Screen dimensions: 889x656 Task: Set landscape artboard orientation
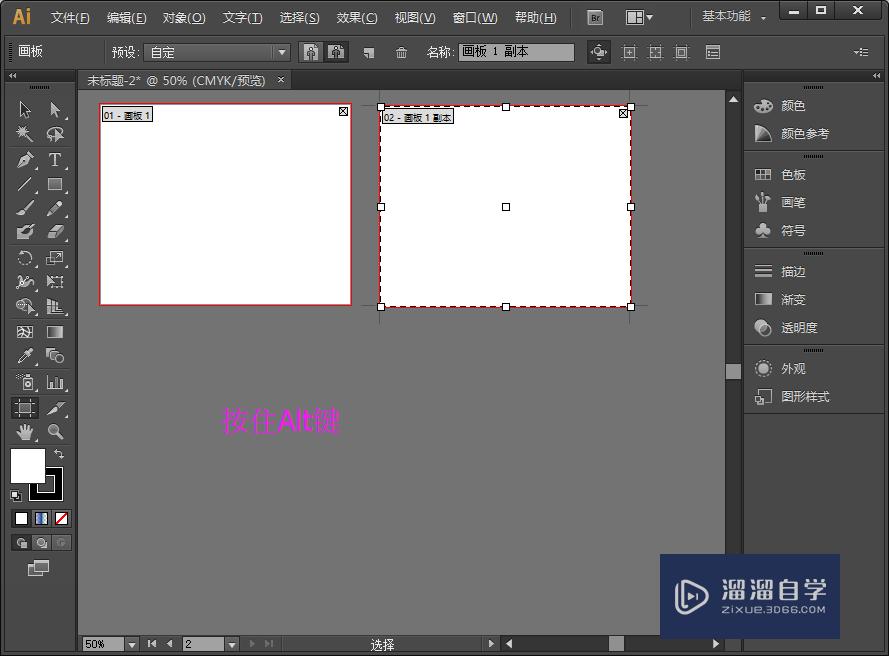336,52
